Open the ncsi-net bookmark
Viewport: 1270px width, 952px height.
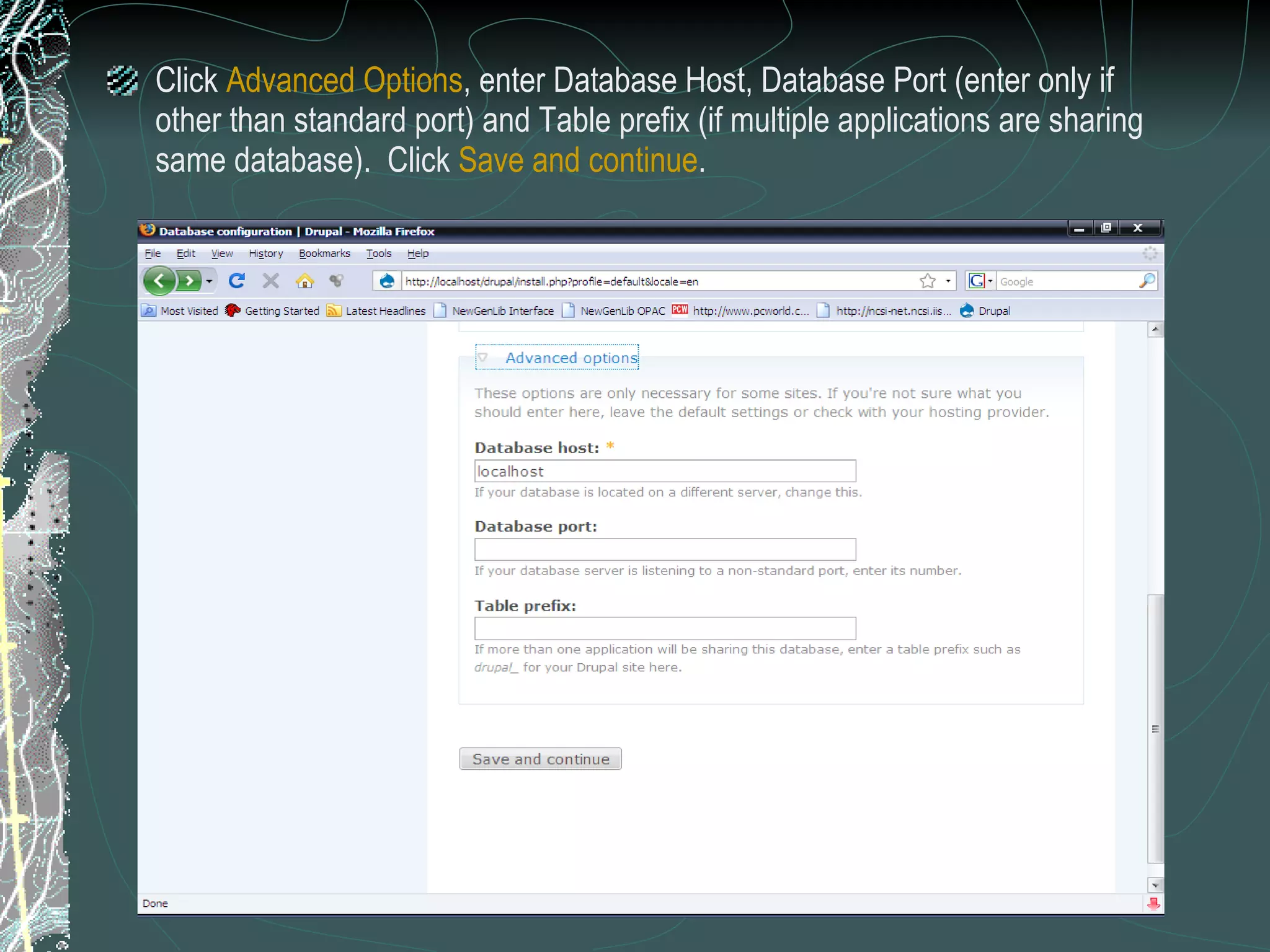pos(884,311)
